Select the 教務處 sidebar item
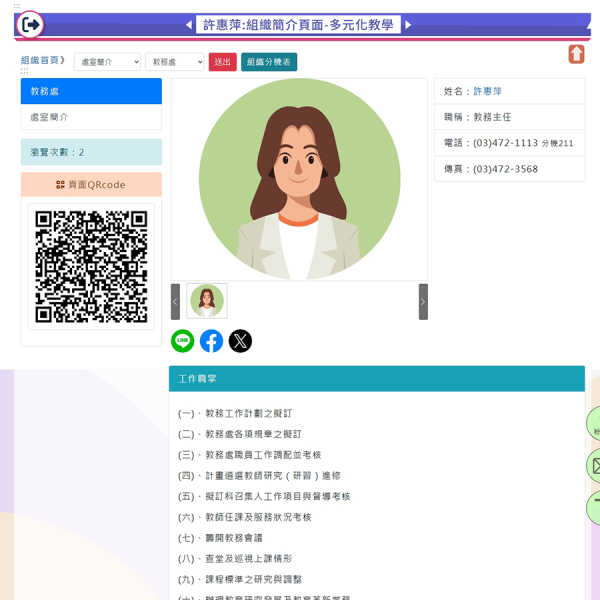The image size is (600, 600). click(x=91, y=91)
